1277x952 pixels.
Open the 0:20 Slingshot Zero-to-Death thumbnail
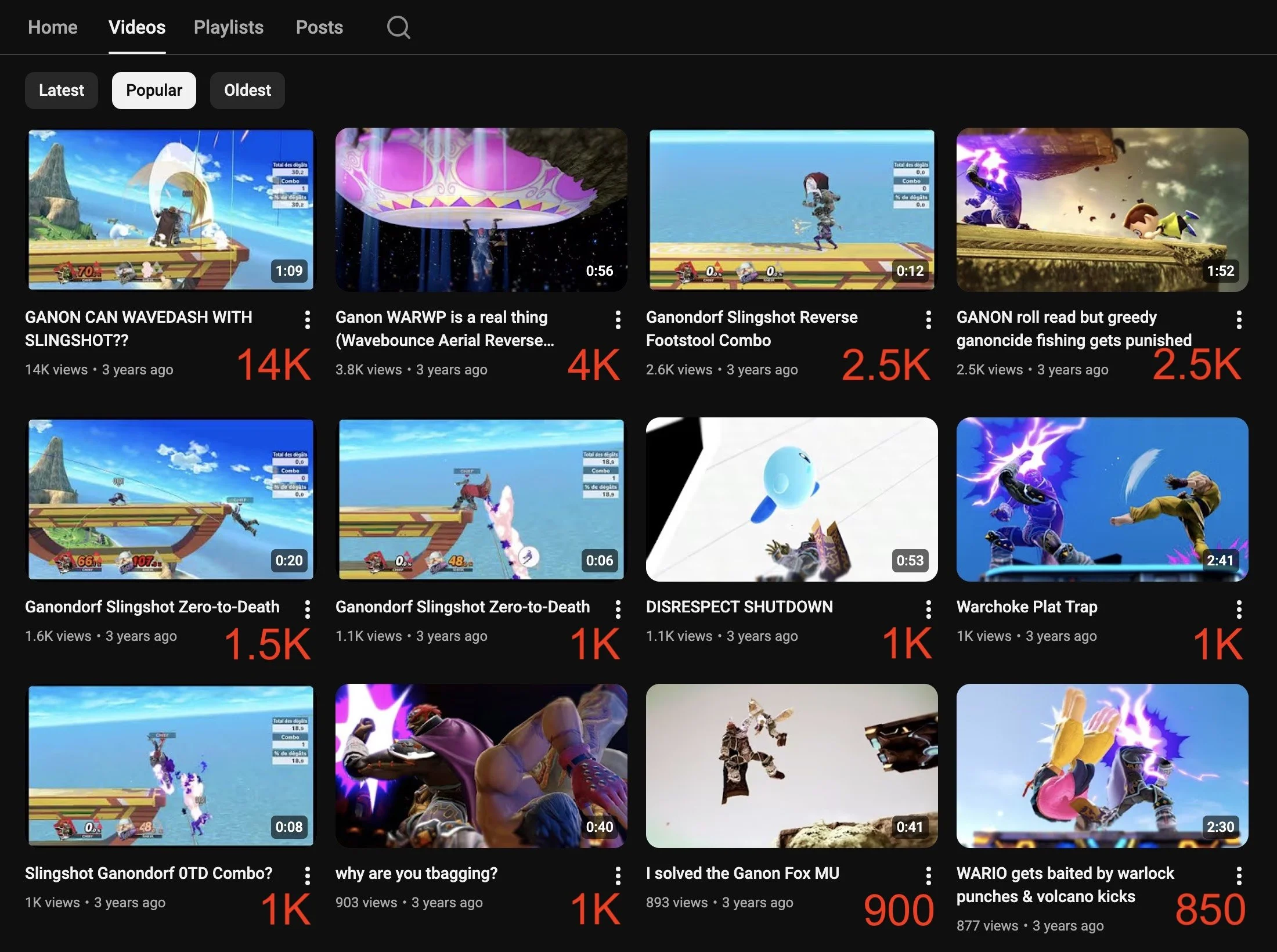[171, 499]
